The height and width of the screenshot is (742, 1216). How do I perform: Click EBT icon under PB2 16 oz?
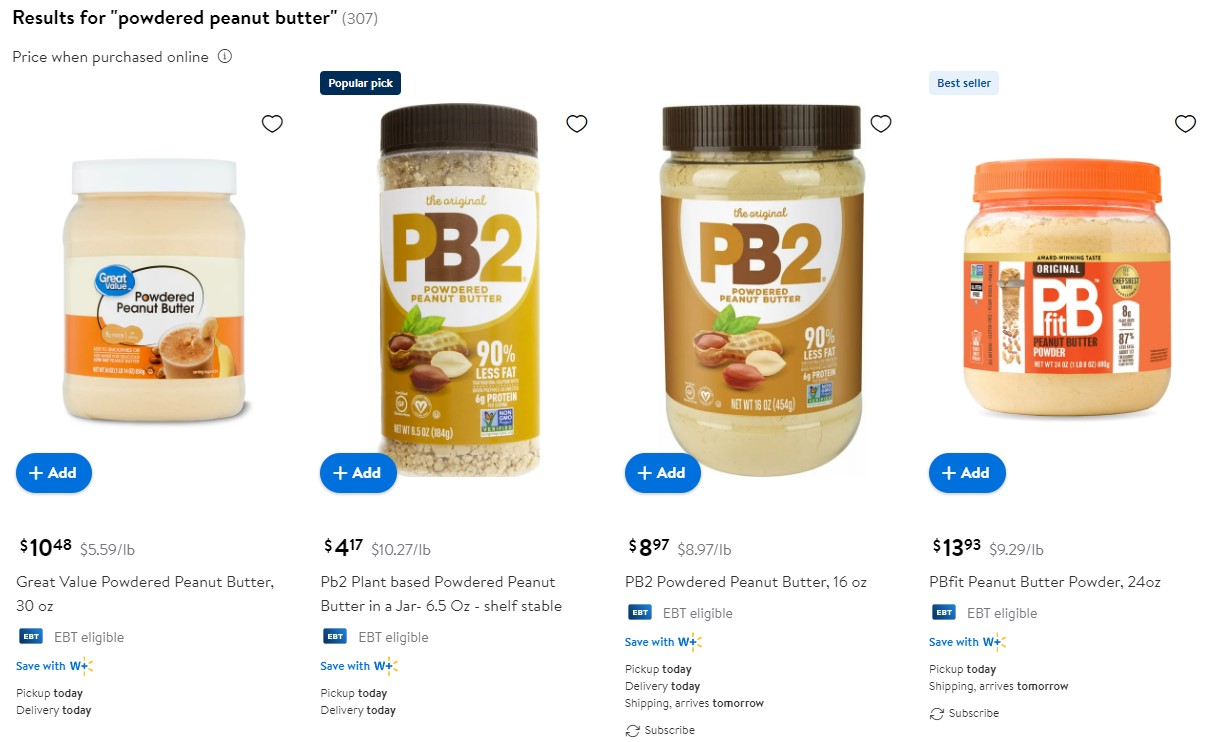(640, 613)
